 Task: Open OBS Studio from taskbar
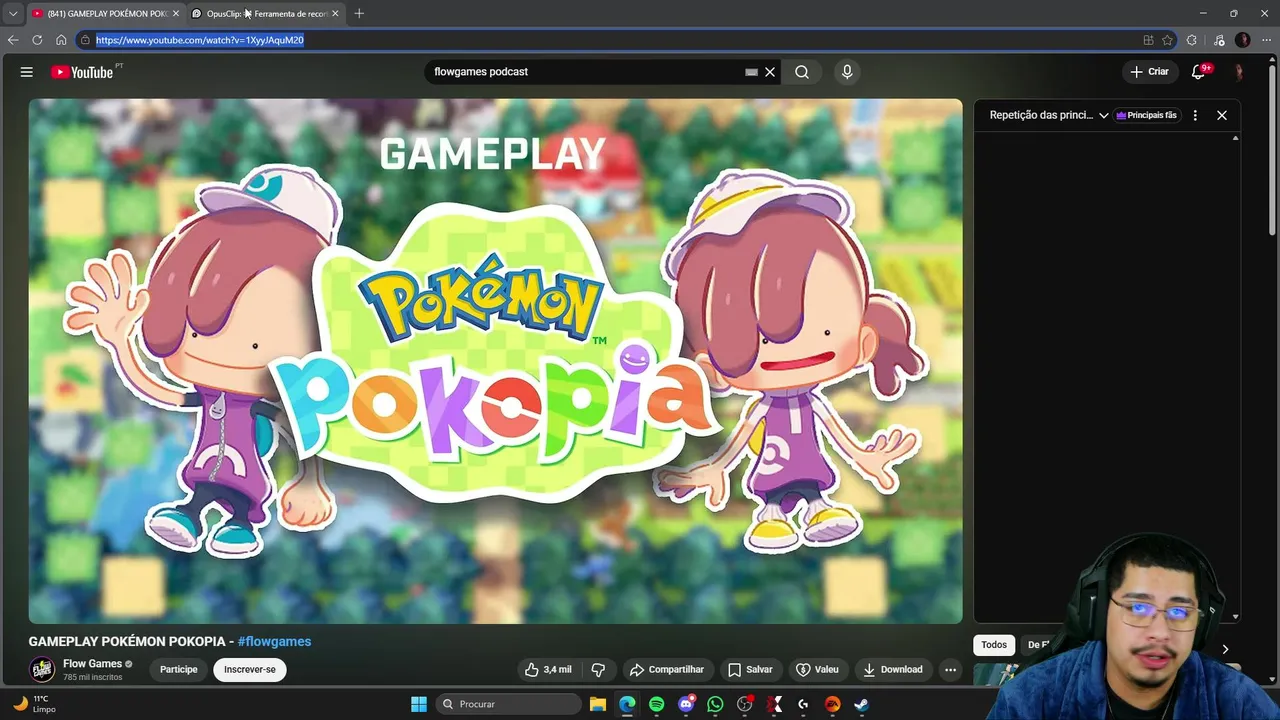pos(744,704)
